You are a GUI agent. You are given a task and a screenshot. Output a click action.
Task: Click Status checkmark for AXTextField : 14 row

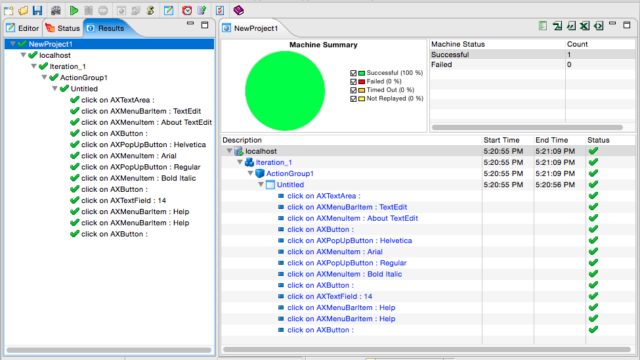[x=593, y=296]
